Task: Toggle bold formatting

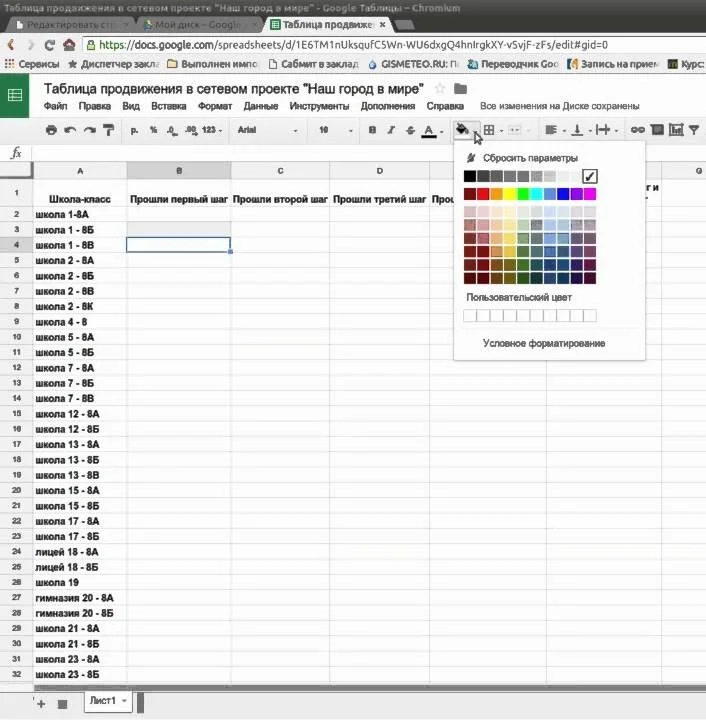Action: click(372, 130)
